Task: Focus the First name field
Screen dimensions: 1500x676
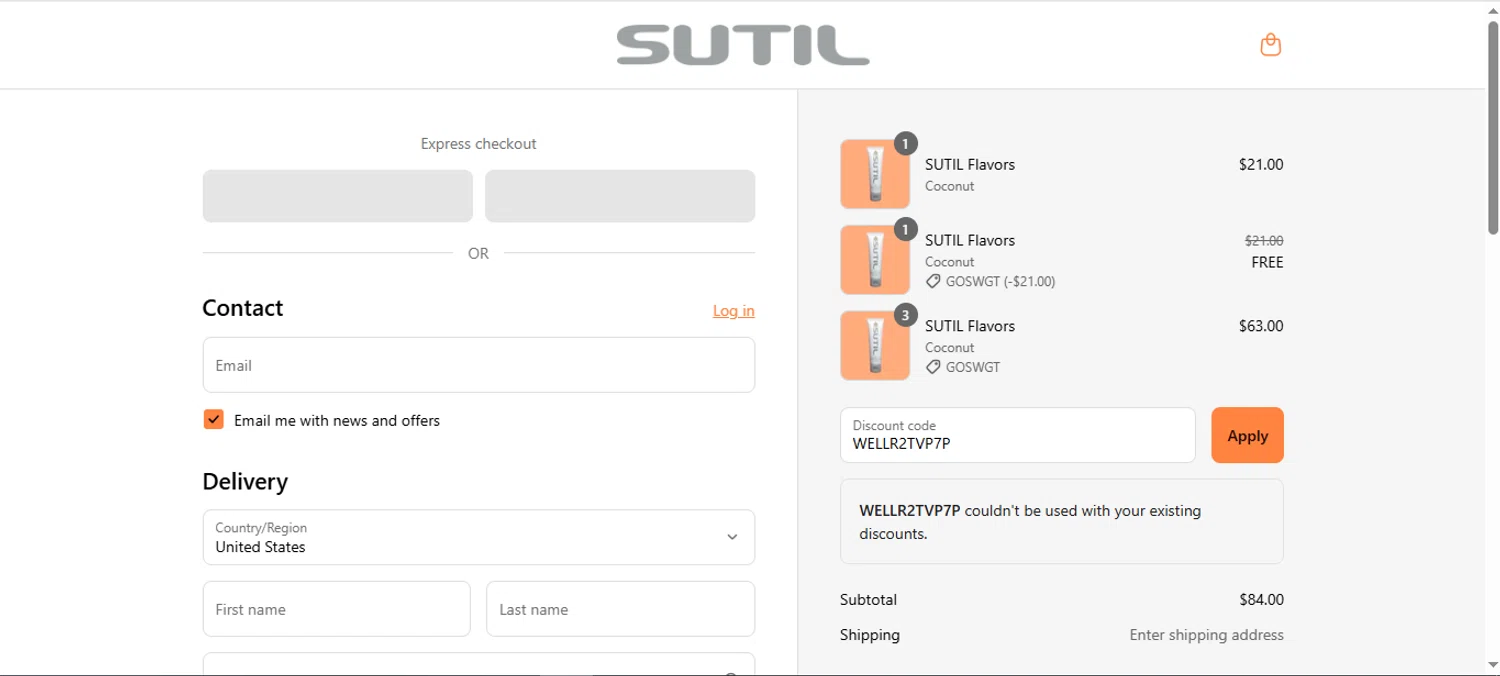Action: point(337,609)
